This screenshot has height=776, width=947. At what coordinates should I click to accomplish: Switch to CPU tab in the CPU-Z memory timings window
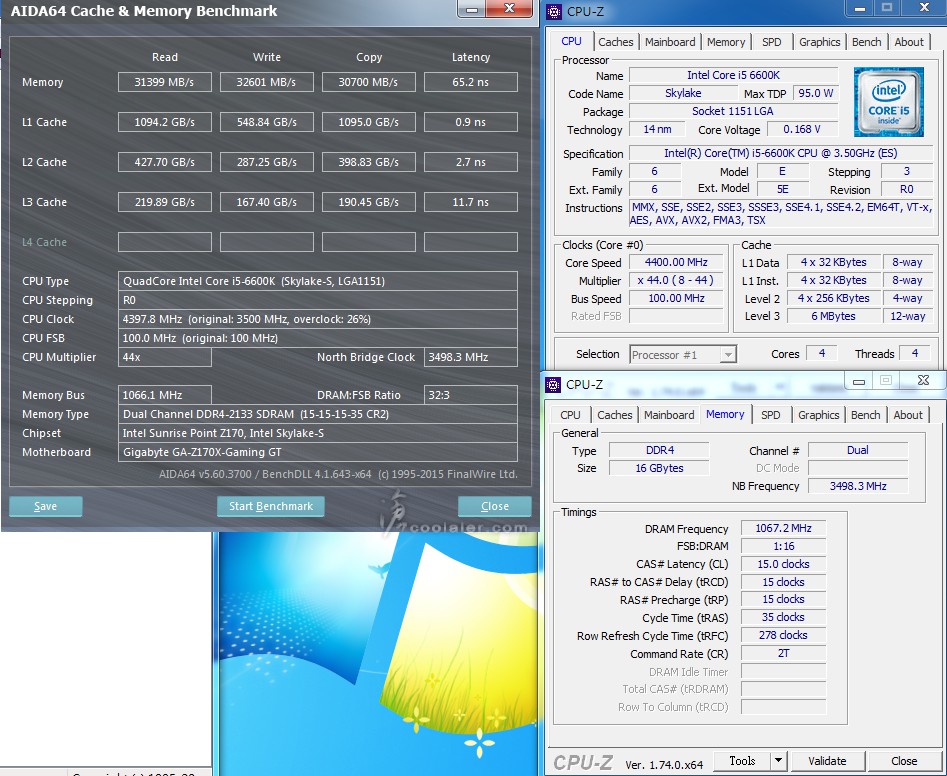[570, 415]
